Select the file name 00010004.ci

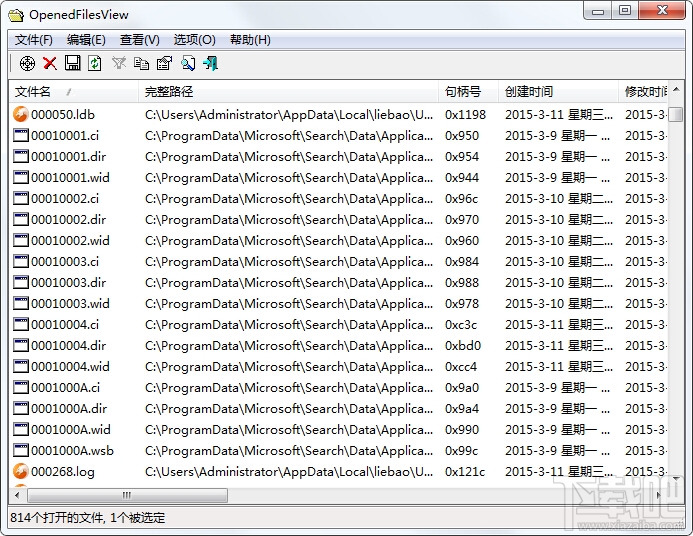tap(65, 324)
